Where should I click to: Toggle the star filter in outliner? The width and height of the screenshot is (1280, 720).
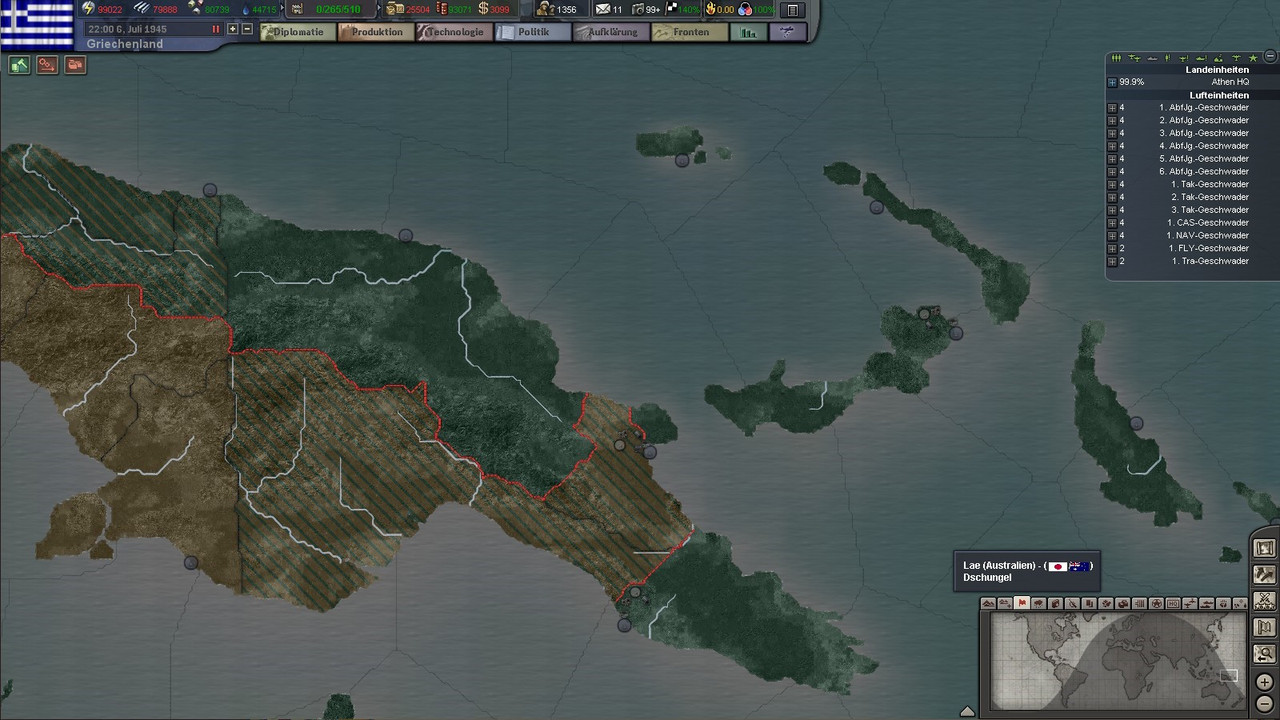[x=1253, y=58]
